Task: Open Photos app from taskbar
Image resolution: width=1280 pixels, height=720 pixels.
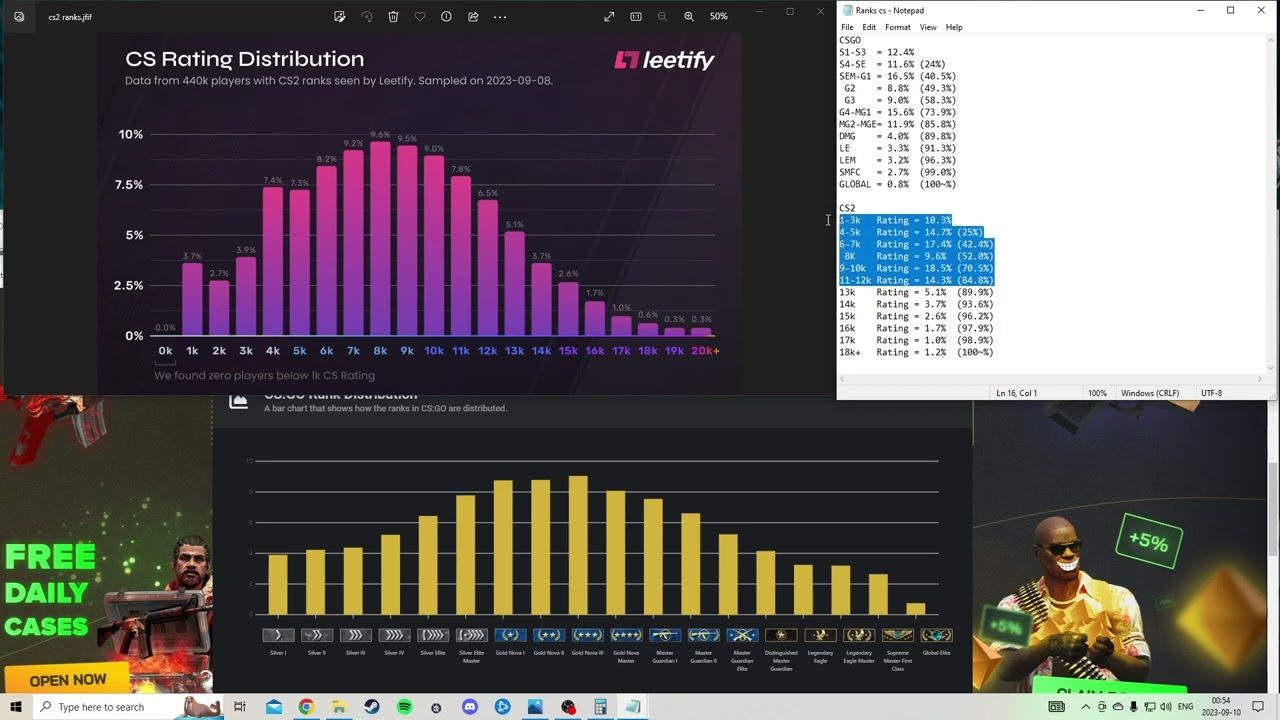Action: 535,707
